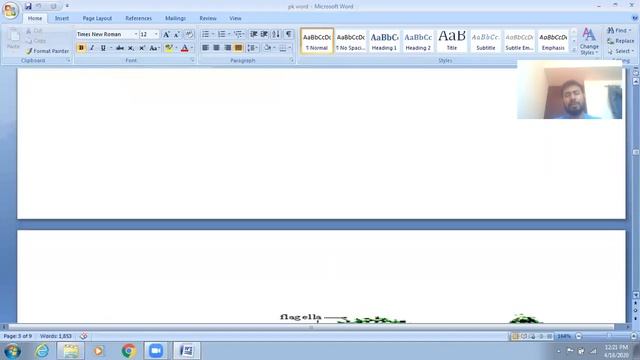
Task: Toggle Show/Hide paragraph marks
Action: click(289, 34)
